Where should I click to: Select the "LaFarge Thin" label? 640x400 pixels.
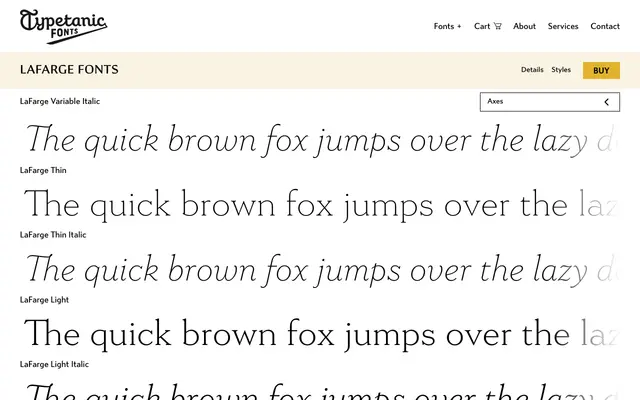pyautogui.click(x=43, y=170)
